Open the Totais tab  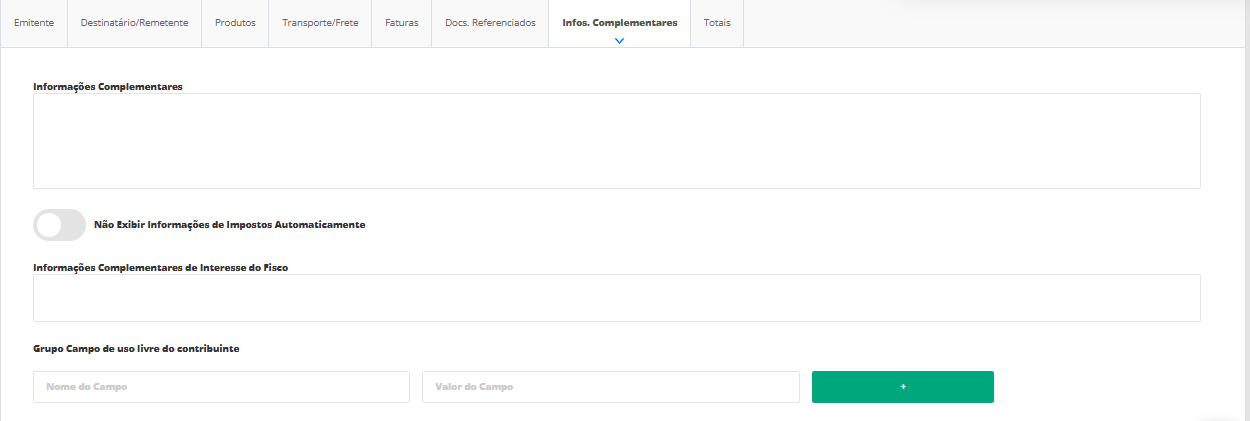click(x=717, y=23)
